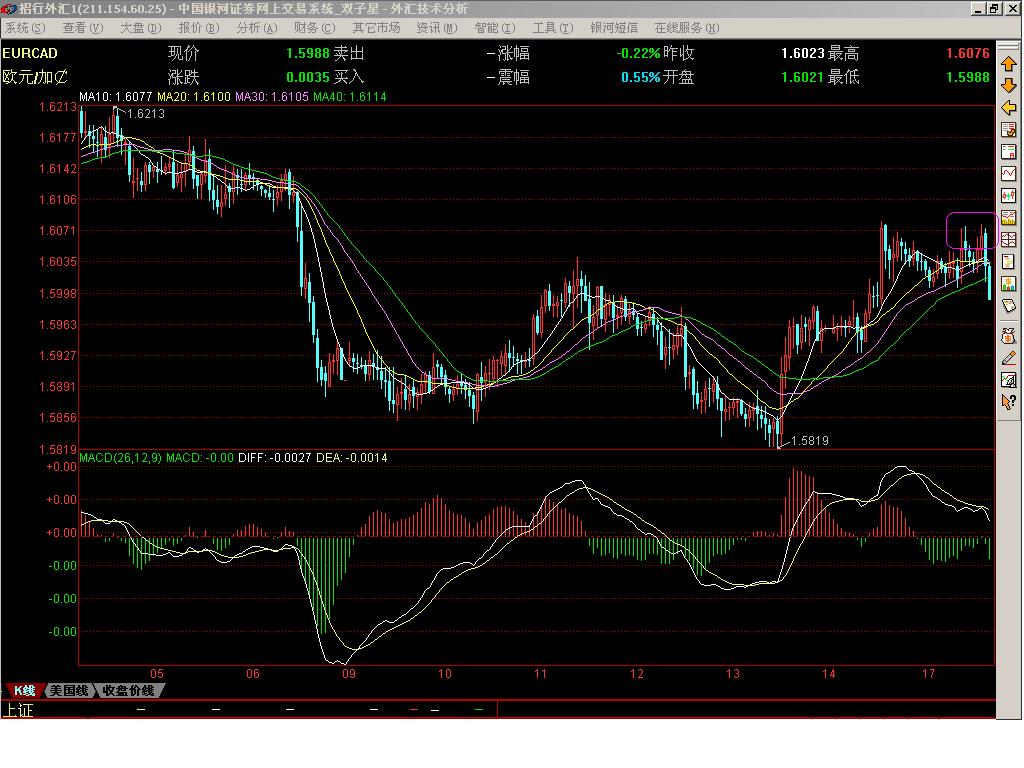Open the 分析(A) menu
1024x768 pixels.
coord(257,28)
